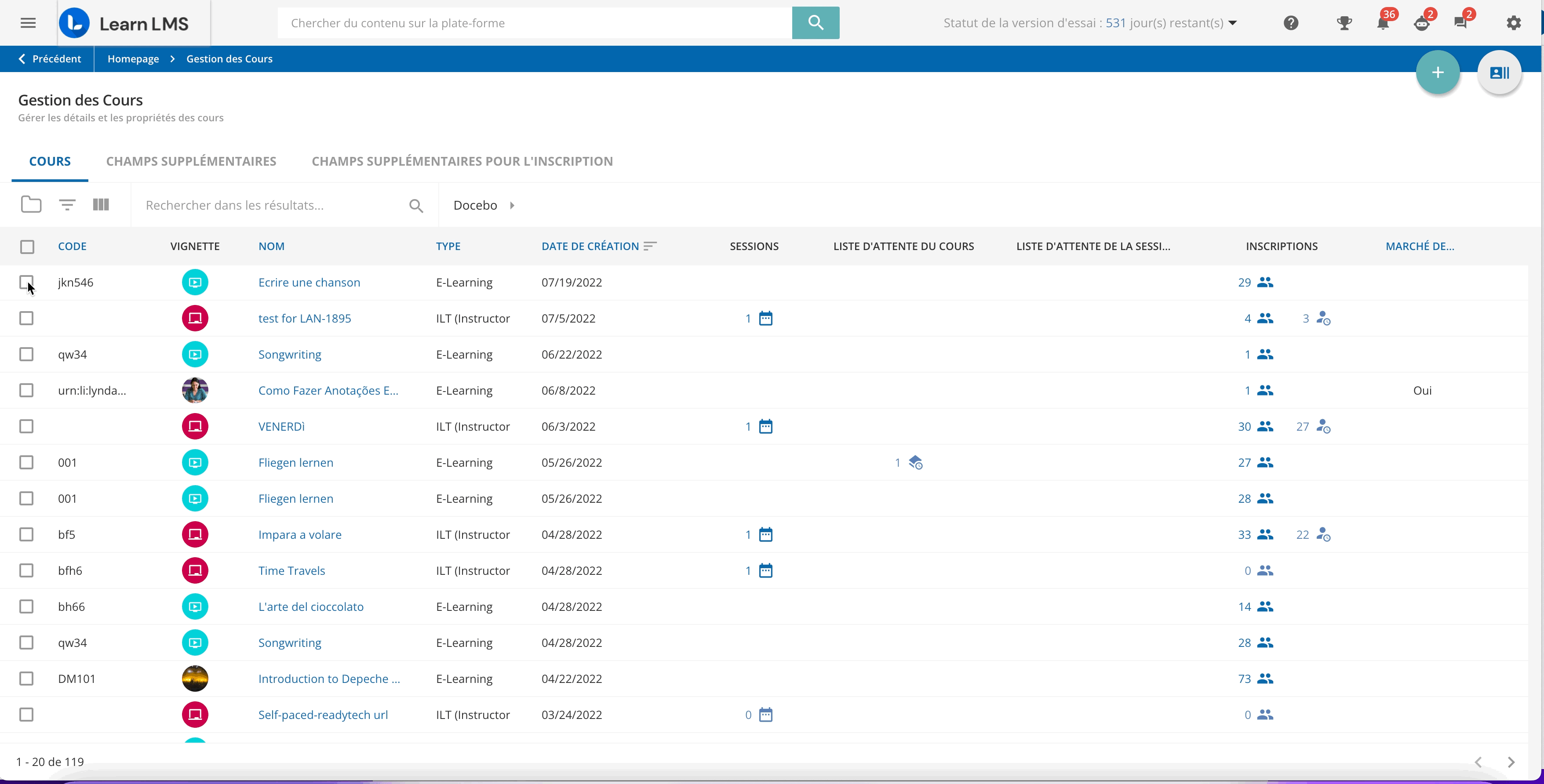Click course waitlist icon for Fliegen lernen 27

[x=915, y=462]
